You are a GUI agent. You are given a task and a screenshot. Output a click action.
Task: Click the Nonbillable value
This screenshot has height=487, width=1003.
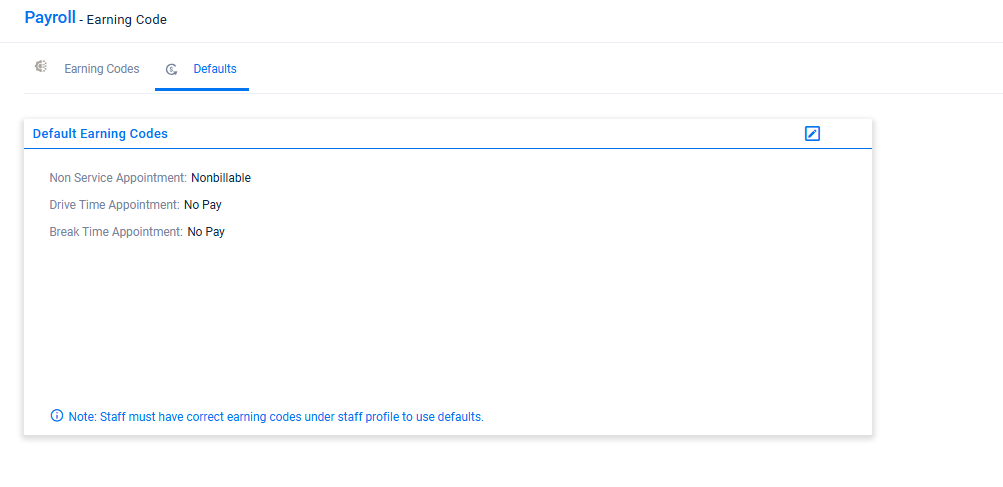pyautogui.click(x=221, y=178)
